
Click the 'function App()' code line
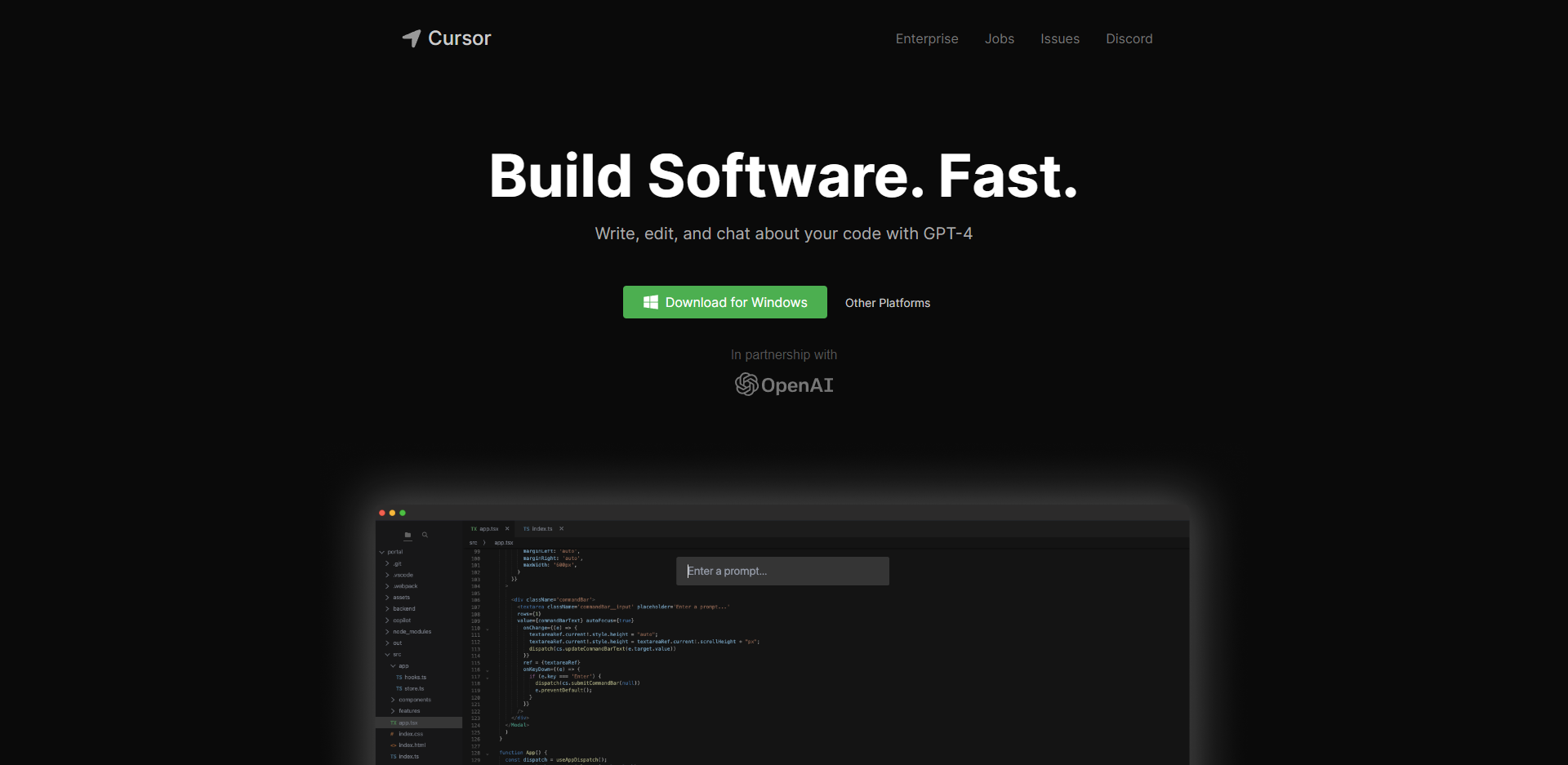pos(523,753)
